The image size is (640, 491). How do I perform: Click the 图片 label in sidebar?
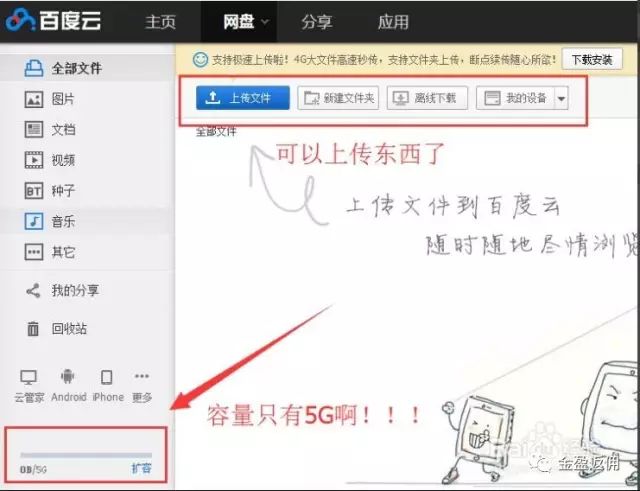(x=63, y=99)
